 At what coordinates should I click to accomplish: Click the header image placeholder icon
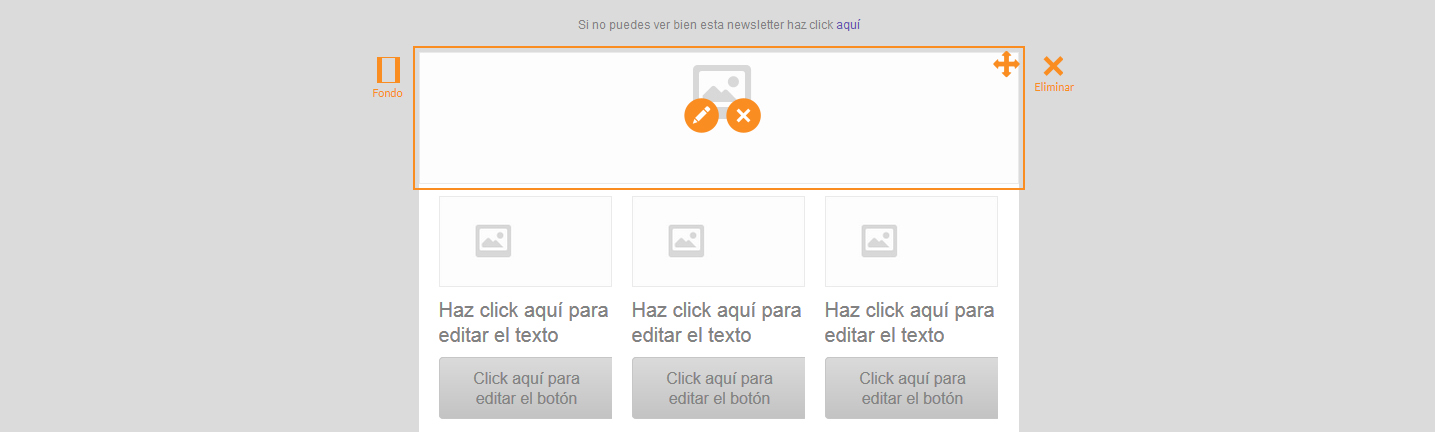click(721, 79)
